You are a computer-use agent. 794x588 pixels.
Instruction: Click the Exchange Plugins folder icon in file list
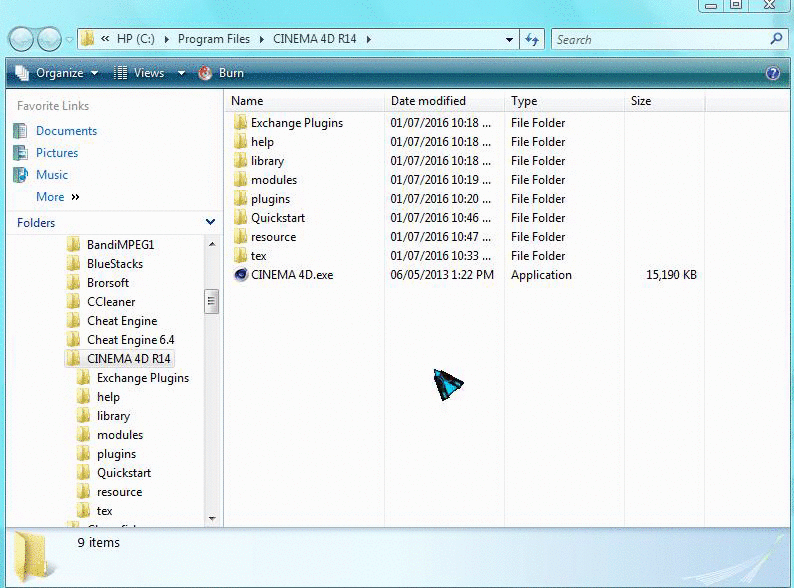coord(241,123)
